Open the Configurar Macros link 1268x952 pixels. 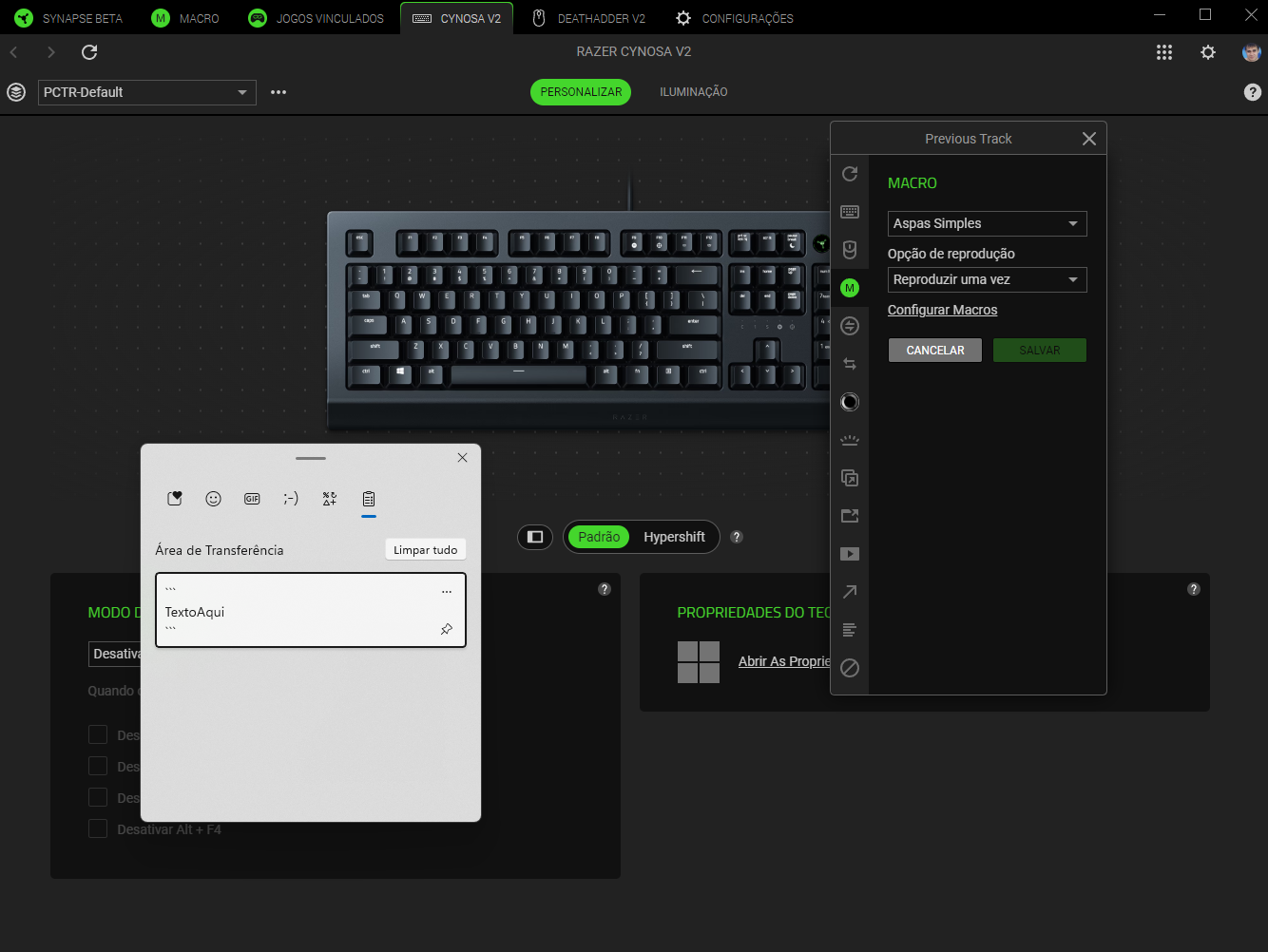click(x=943, y=310)
